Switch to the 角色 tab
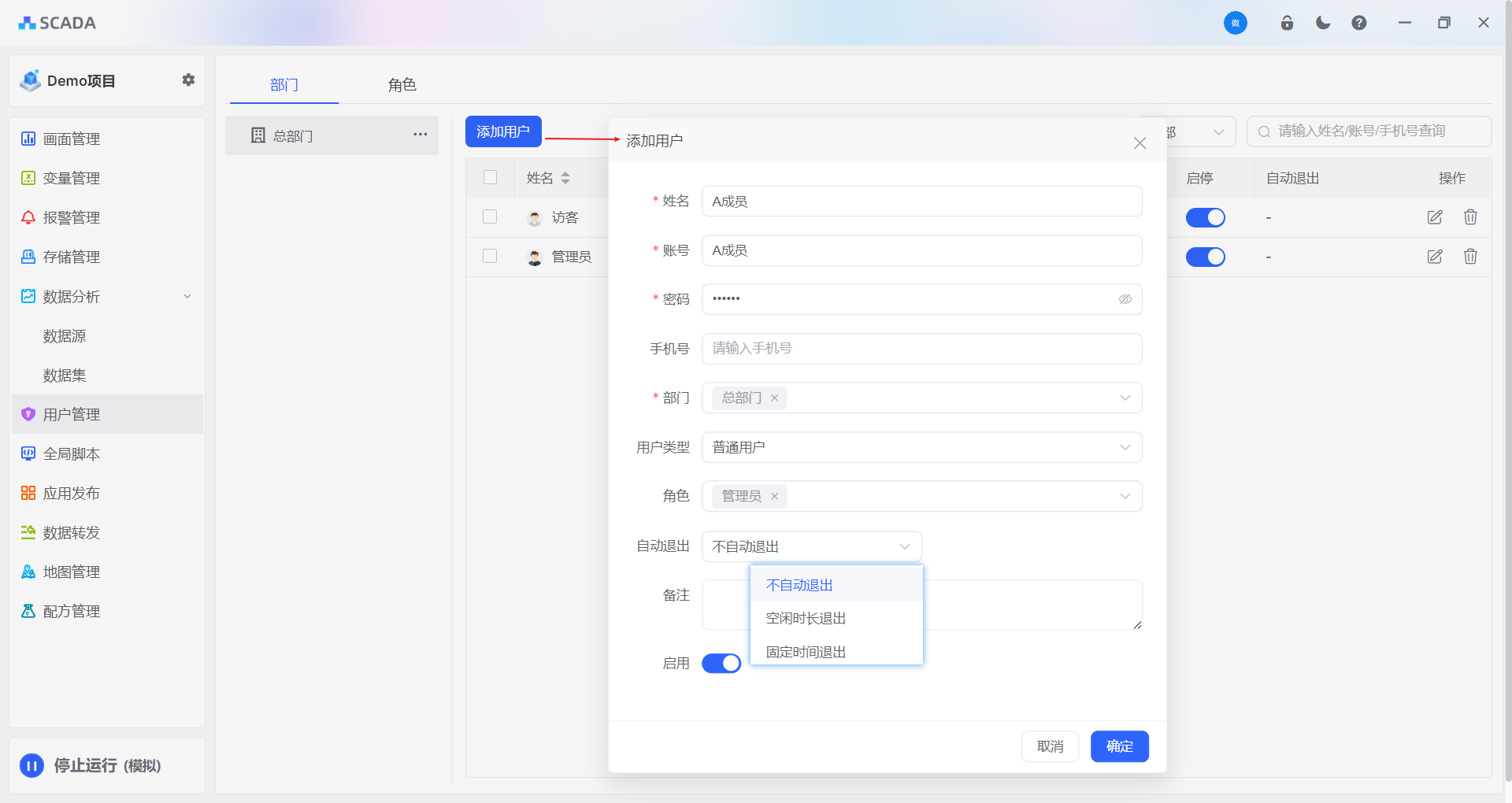 [402, 85]
